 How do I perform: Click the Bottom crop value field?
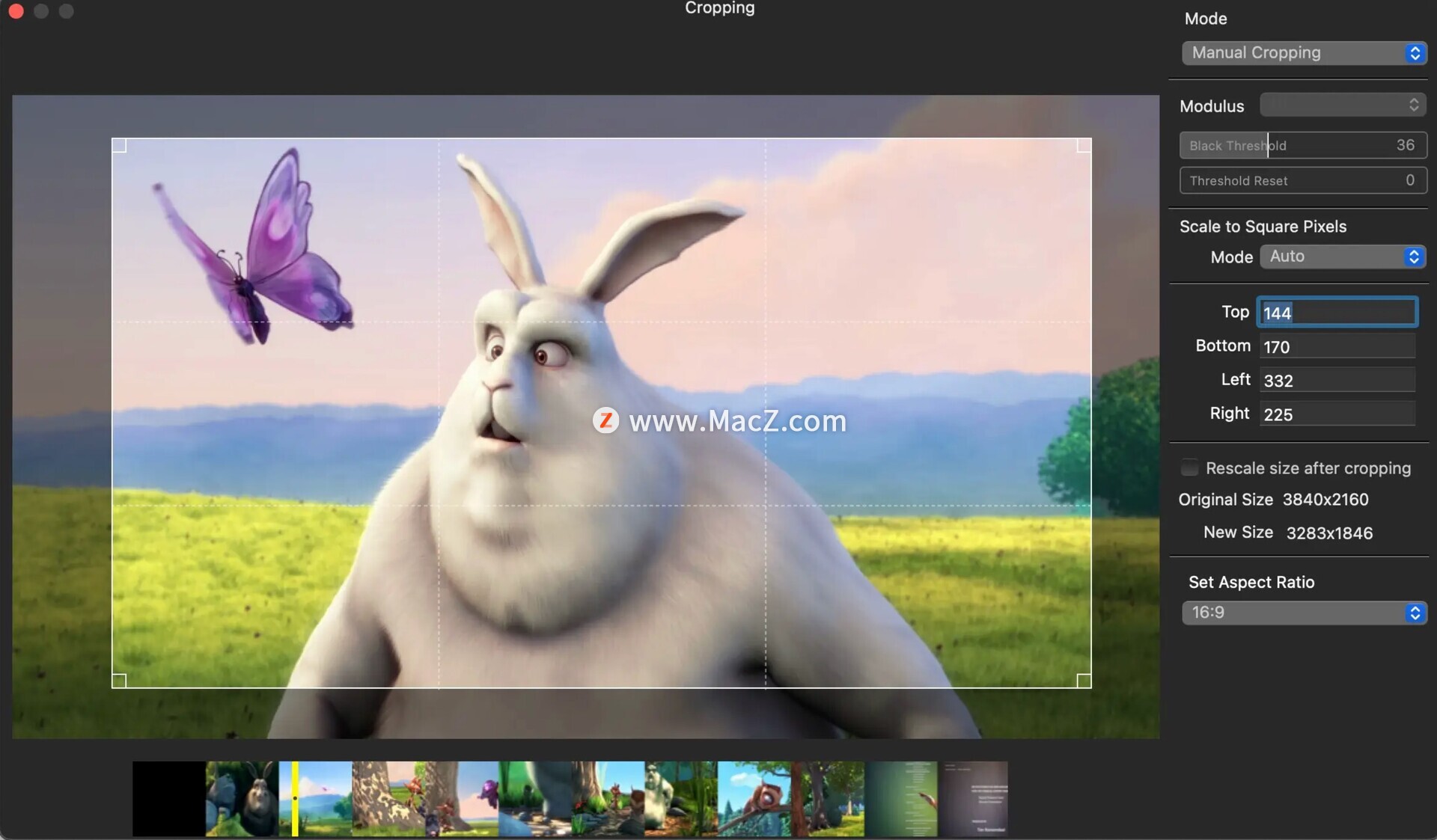1337,346
